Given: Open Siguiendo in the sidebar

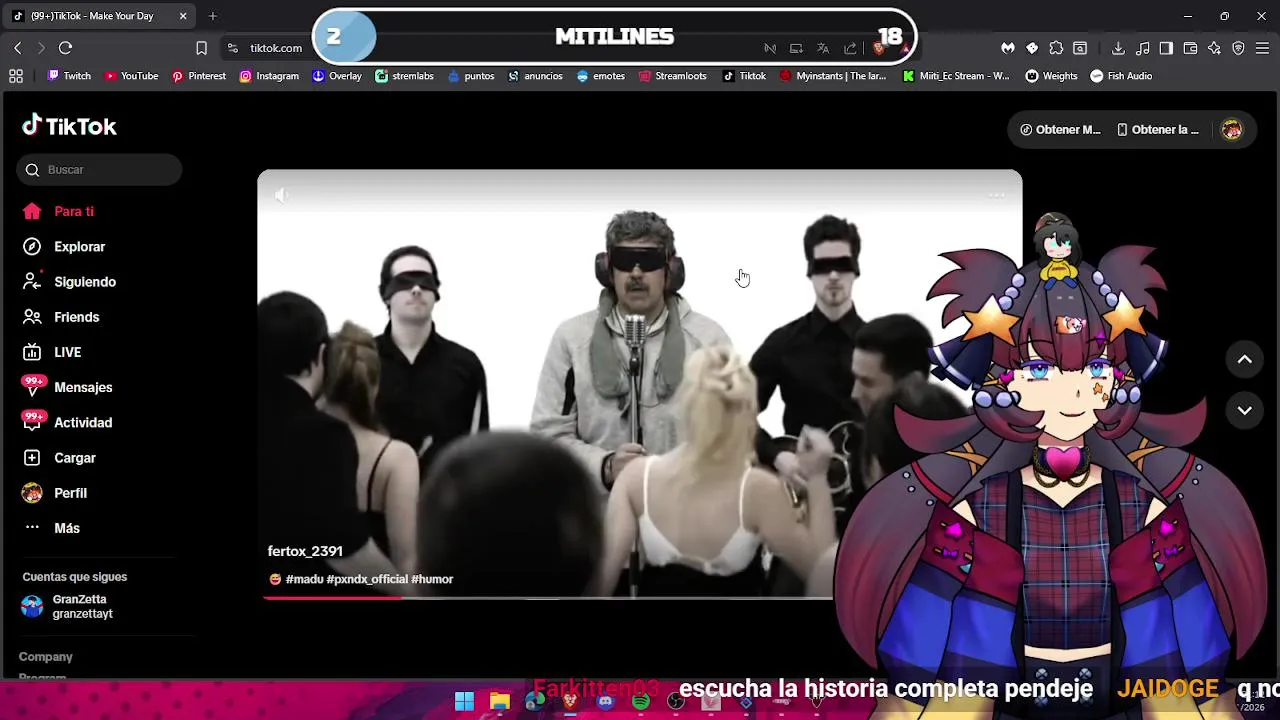Looking at the screenshot, I should coord(69,282).
